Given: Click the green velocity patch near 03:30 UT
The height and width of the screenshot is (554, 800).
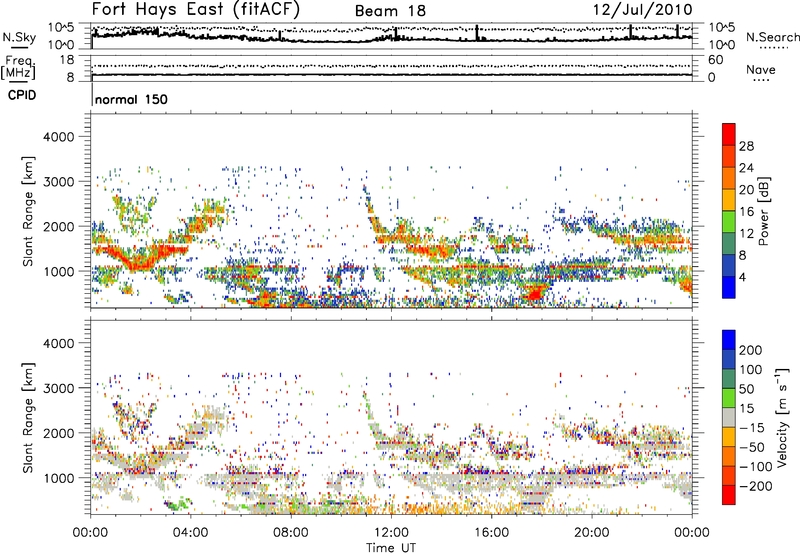Looking at the screenshot, I should [x=177, y=505].
